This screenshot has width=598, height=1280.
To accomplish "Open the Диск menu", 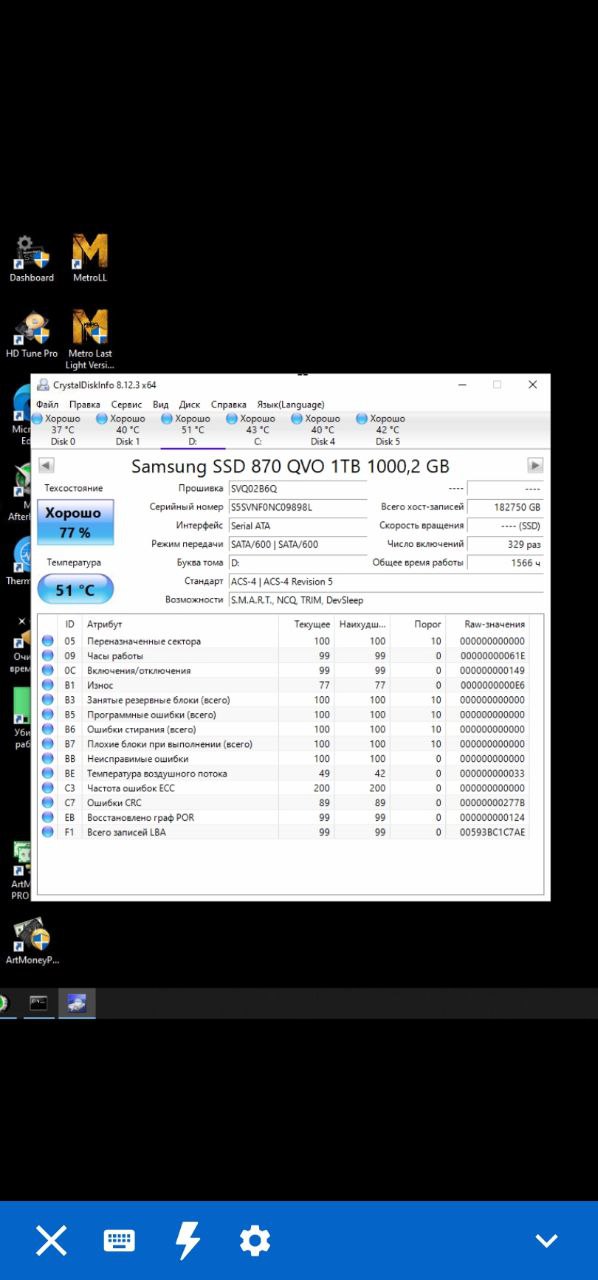I will pyautogui.click(x=190, y=405).
